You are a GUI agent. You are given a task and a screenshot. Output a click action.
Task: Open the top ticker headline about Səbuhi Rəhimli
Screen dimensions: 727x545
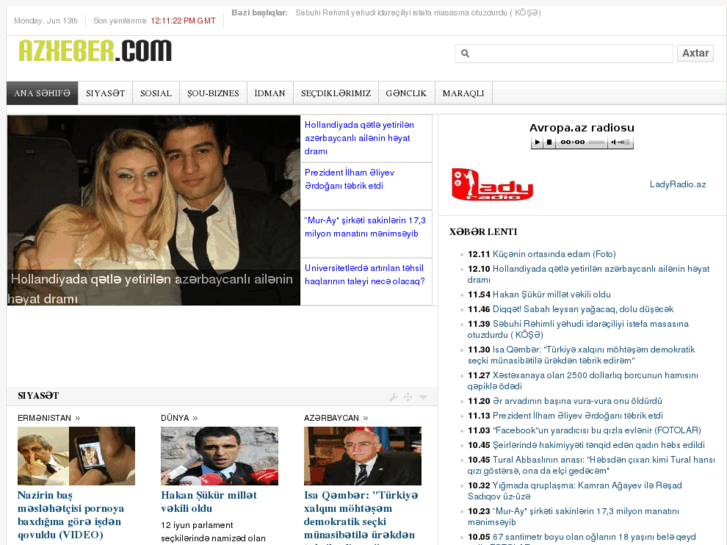pos(418,13)
